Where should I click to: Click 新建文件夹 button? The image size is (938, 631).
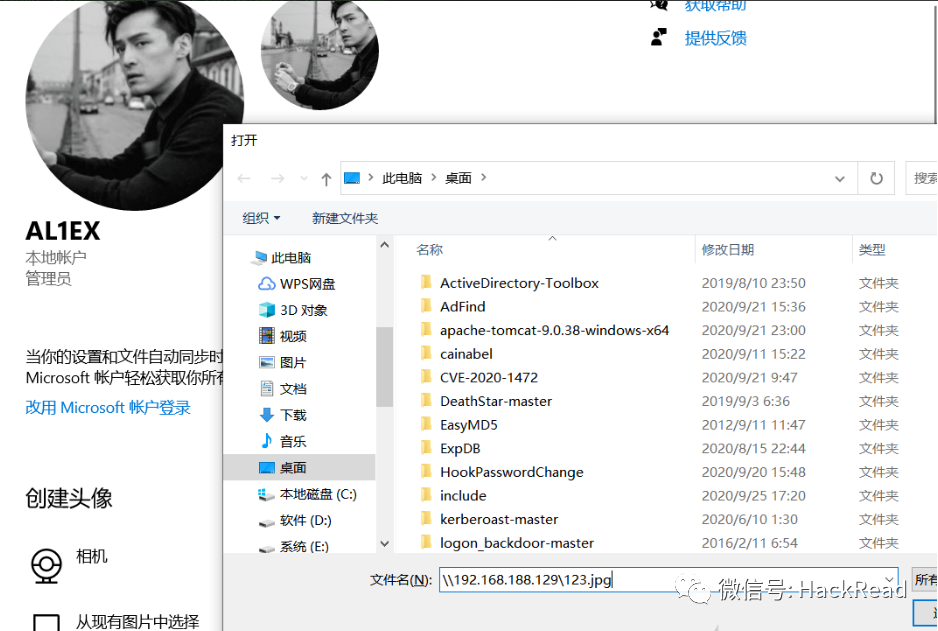(345, 218)
